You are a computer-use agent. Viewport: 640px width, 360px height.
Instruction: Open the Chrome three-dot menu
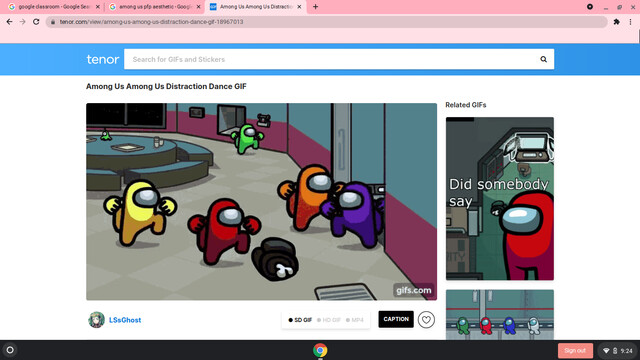630,22
